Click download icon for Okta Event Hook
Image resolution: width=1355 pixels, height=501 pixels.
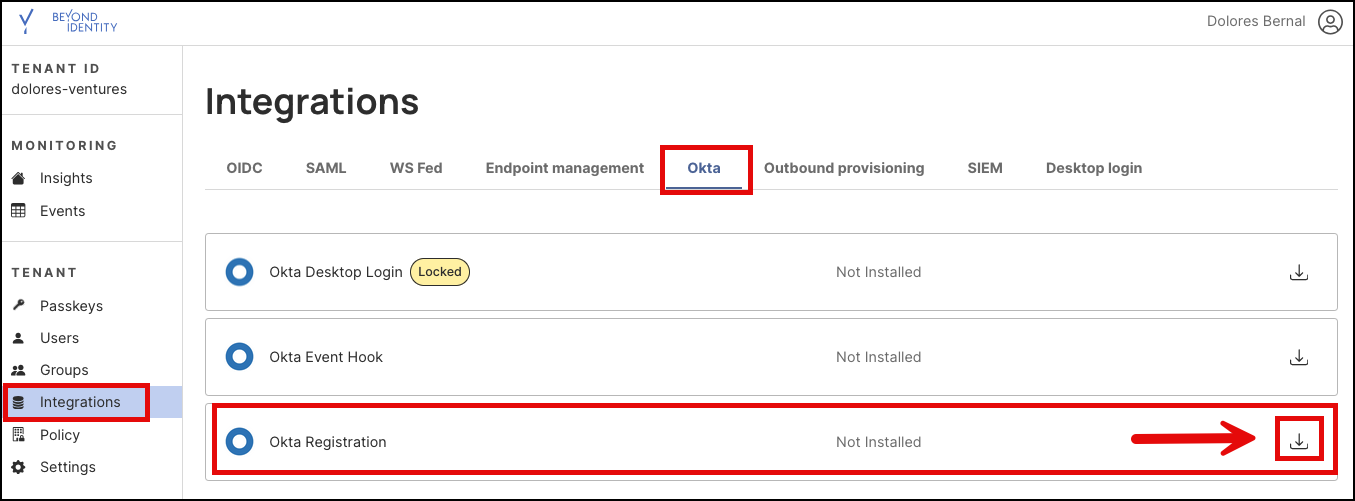click(x=1299, y=357)
